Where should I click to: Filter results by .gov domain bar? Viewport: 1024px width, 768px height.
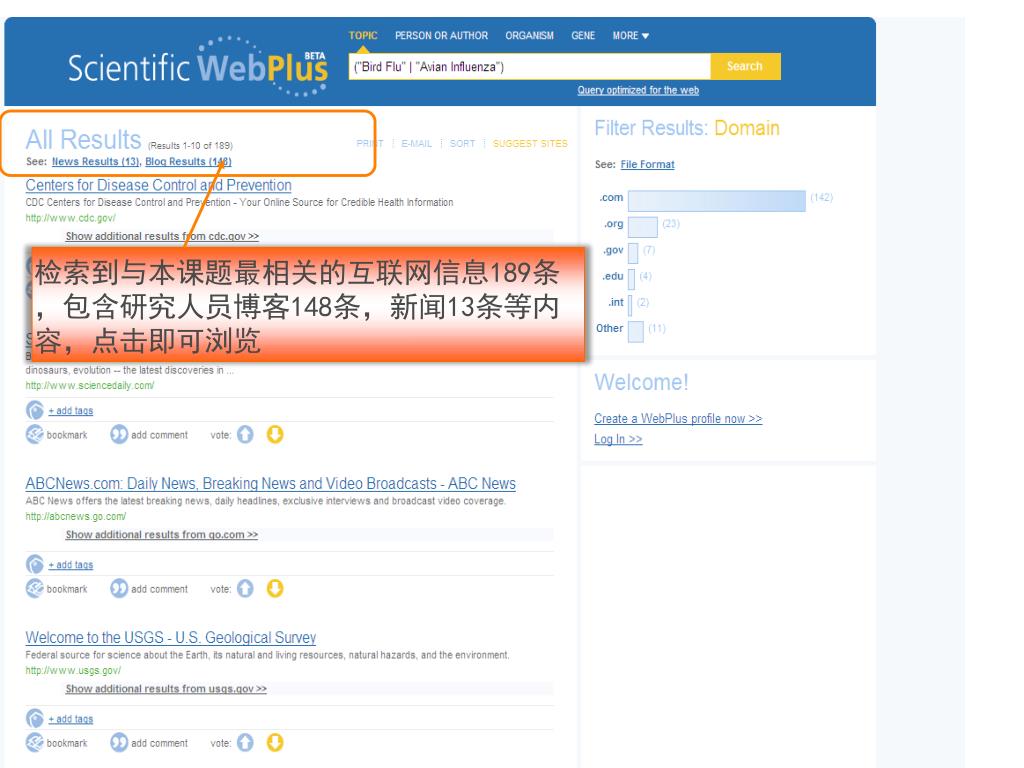pyautogui.click(x=633, y=253)
